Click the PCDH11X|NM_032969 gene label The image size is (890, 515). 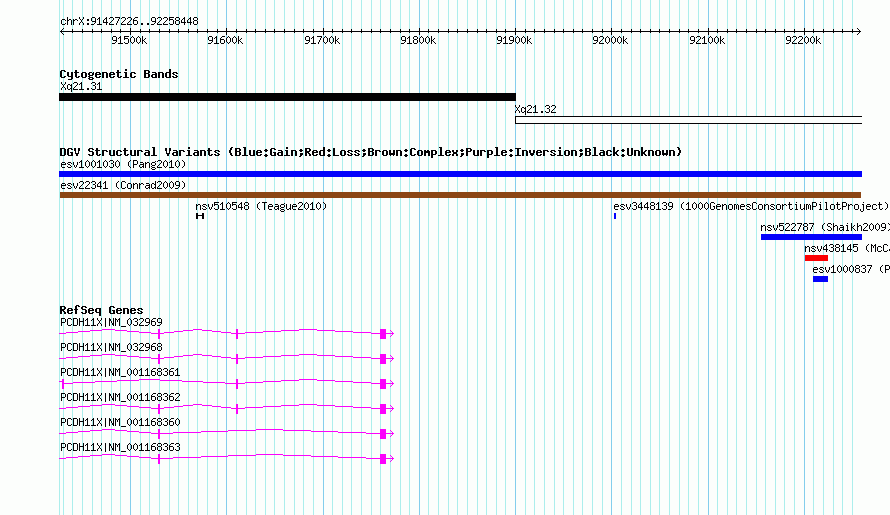coord(111,323)
